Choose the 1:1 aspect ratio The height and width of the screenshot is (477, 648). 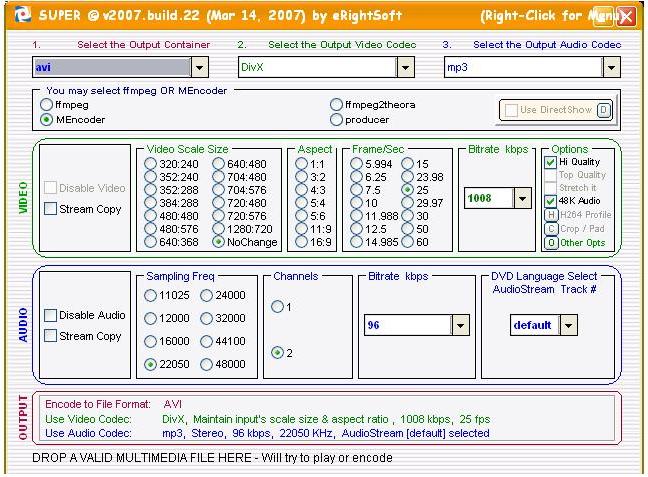point(302,164)
